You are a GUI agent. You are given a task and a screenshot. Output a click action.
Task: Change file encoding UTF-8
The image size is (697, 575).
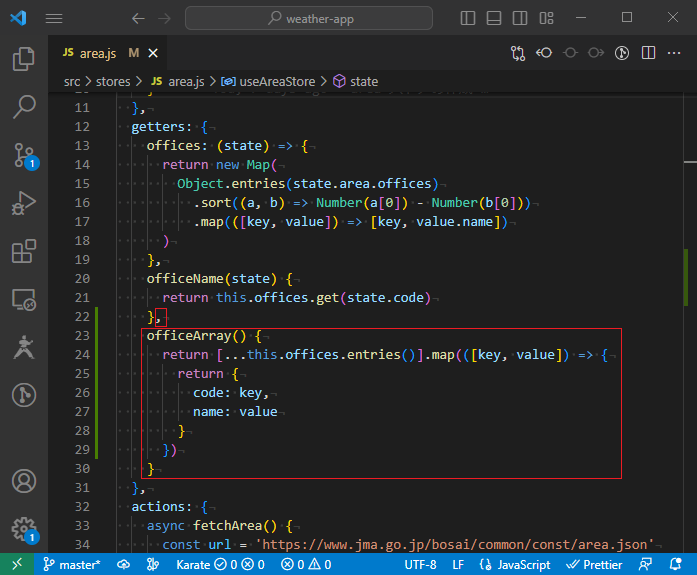point(420,564)
